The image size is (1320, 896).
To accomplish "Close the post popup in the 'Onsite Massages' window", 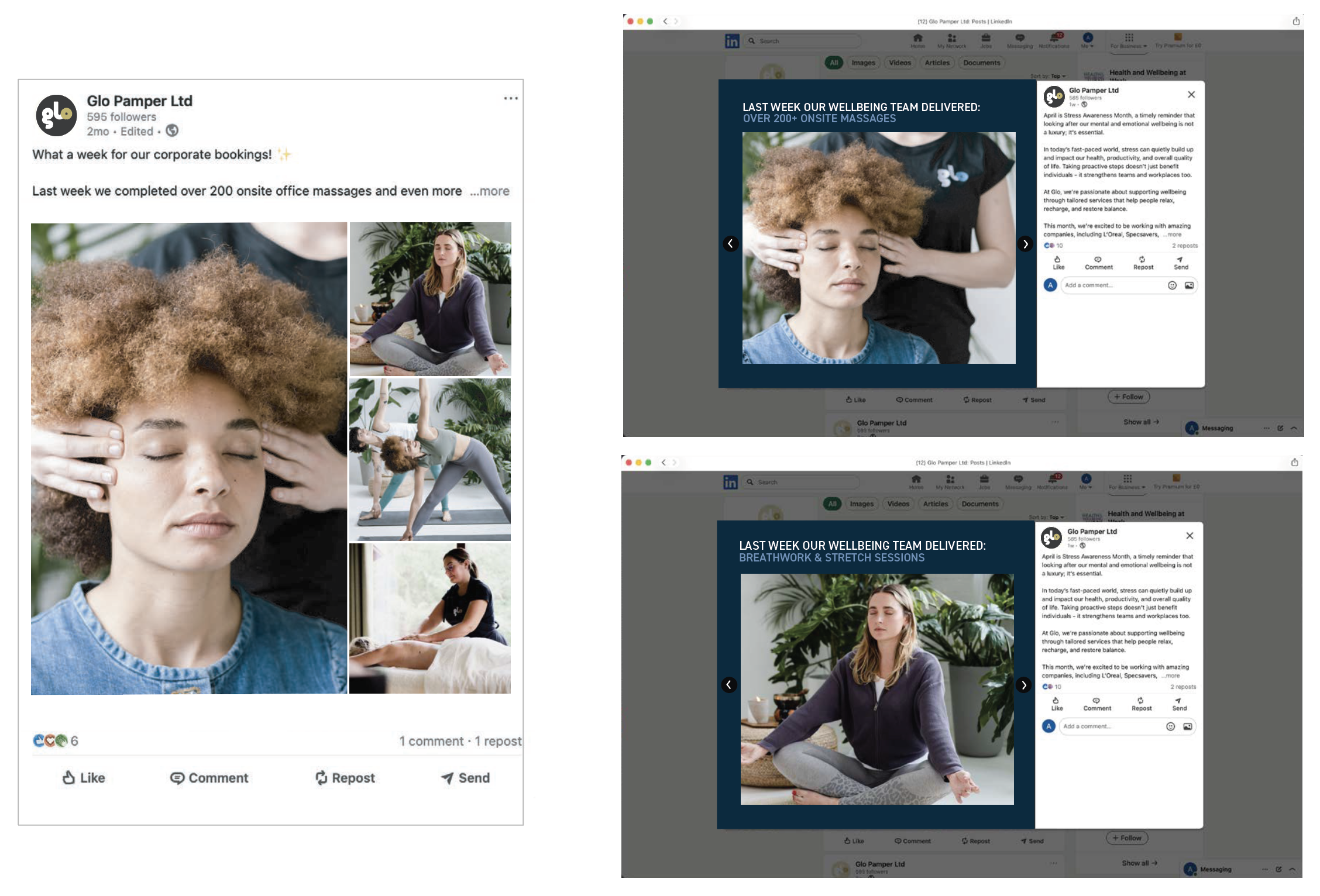I will tap(1191, 95).
